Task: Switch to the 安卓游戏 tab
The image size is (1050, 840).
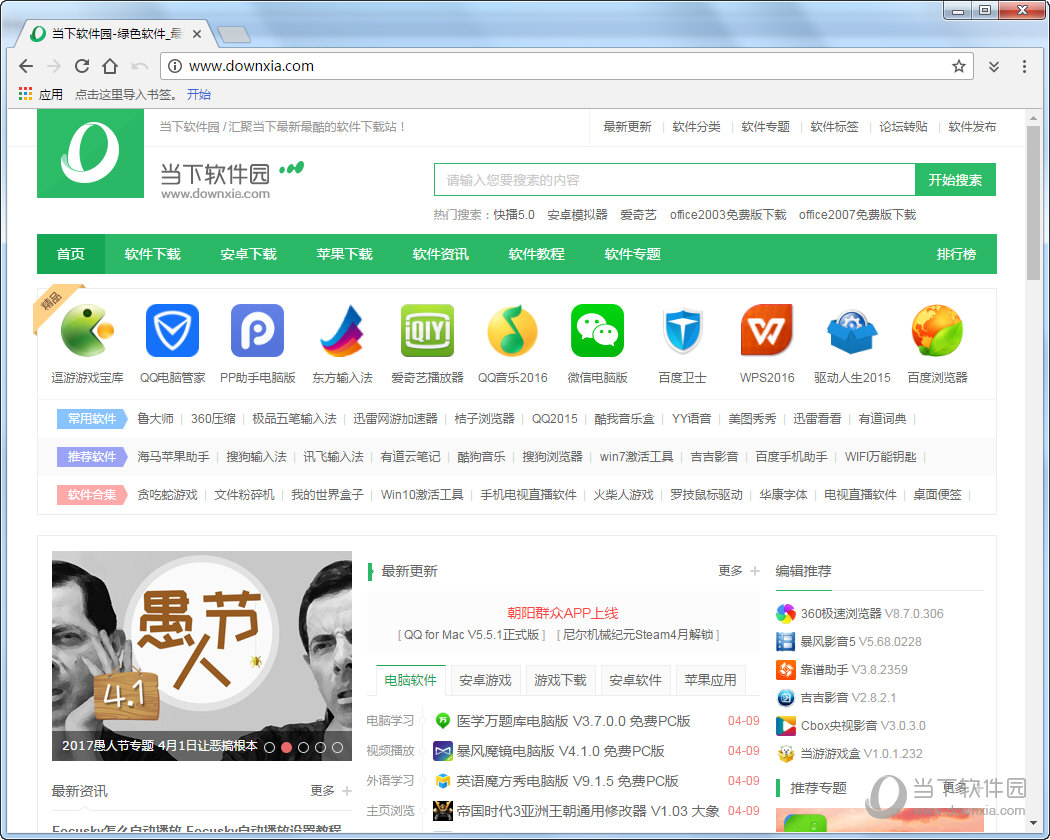Action: click(485, 680)
